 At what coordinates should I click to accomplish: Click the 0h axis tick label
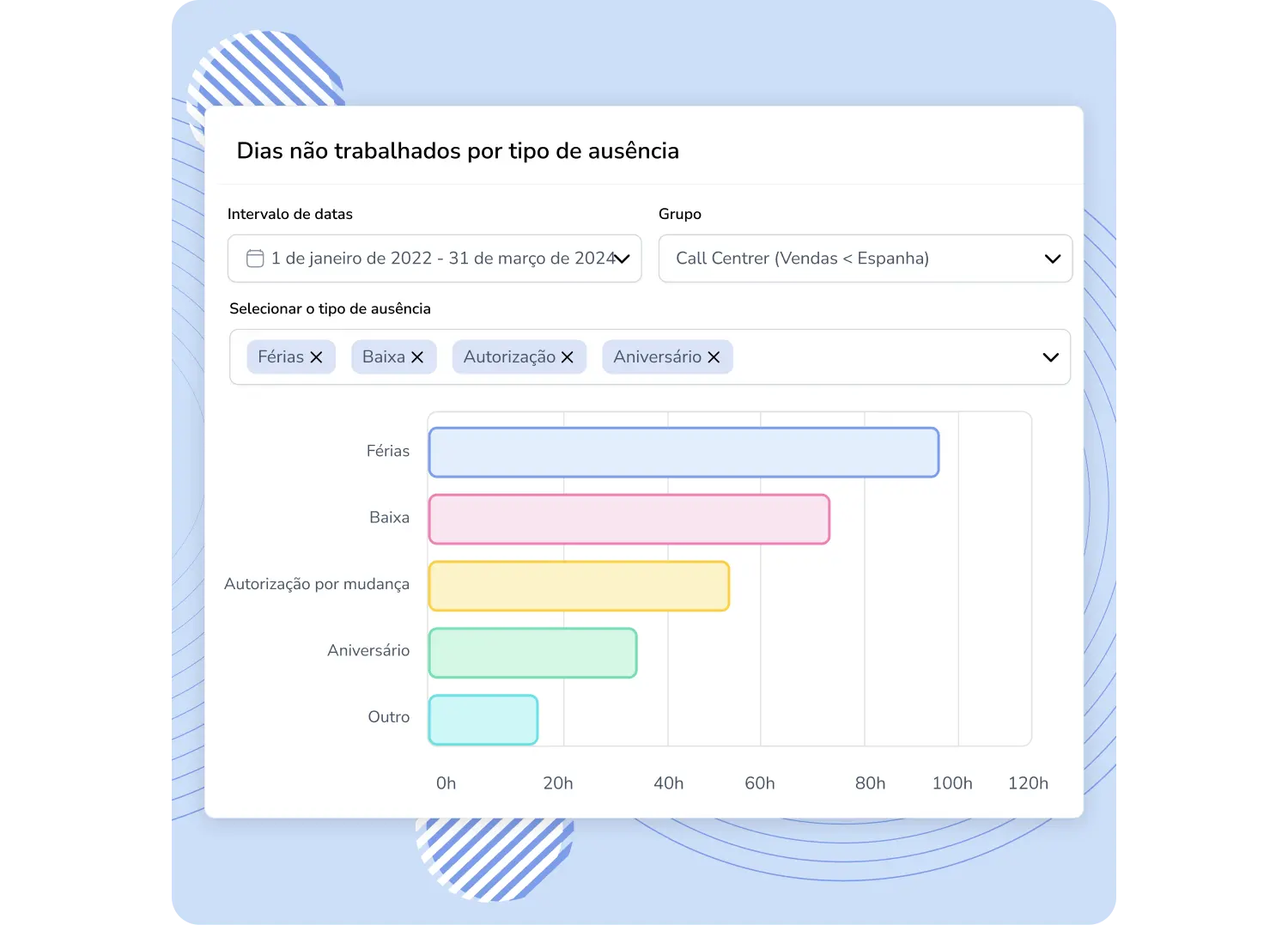pyautogui.click(x=447, y=783)
